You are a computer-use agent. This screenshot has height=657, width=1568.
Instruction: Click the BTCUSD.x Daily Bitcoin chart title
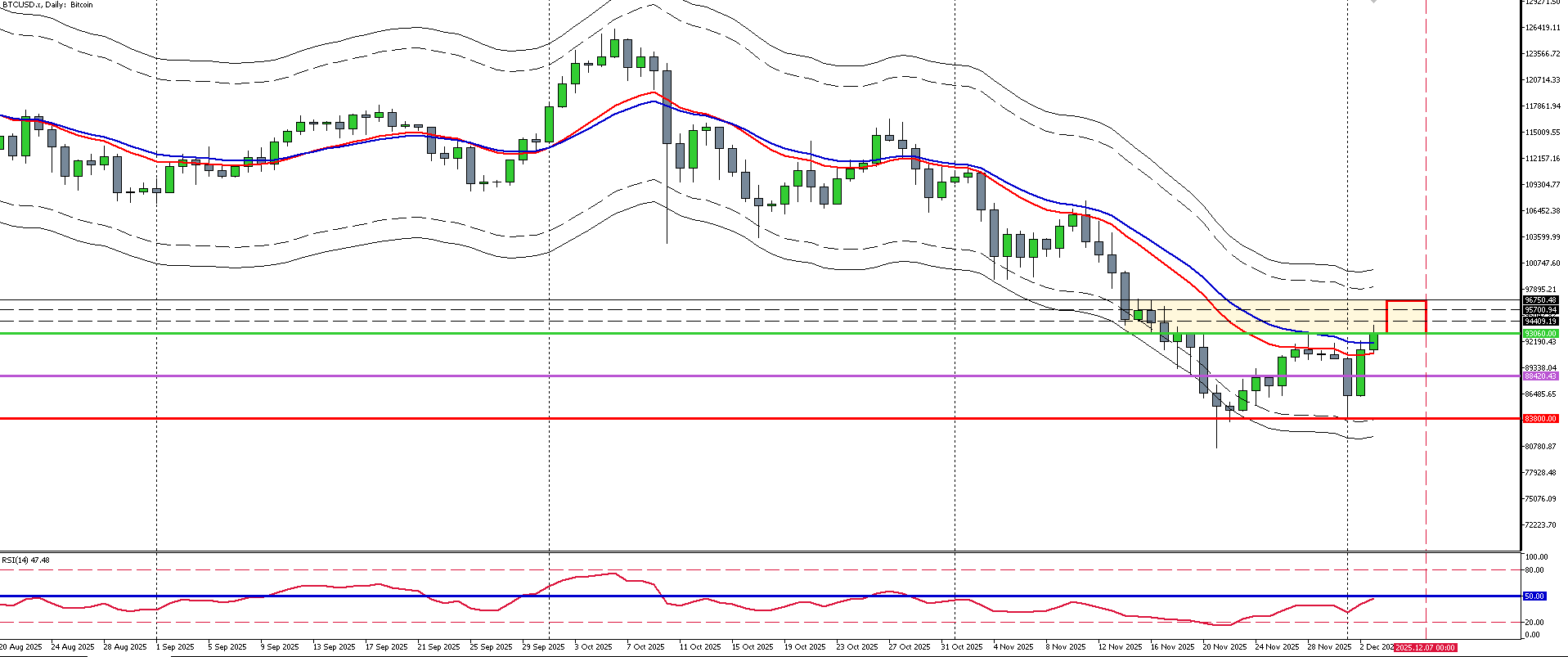[47, 5]
